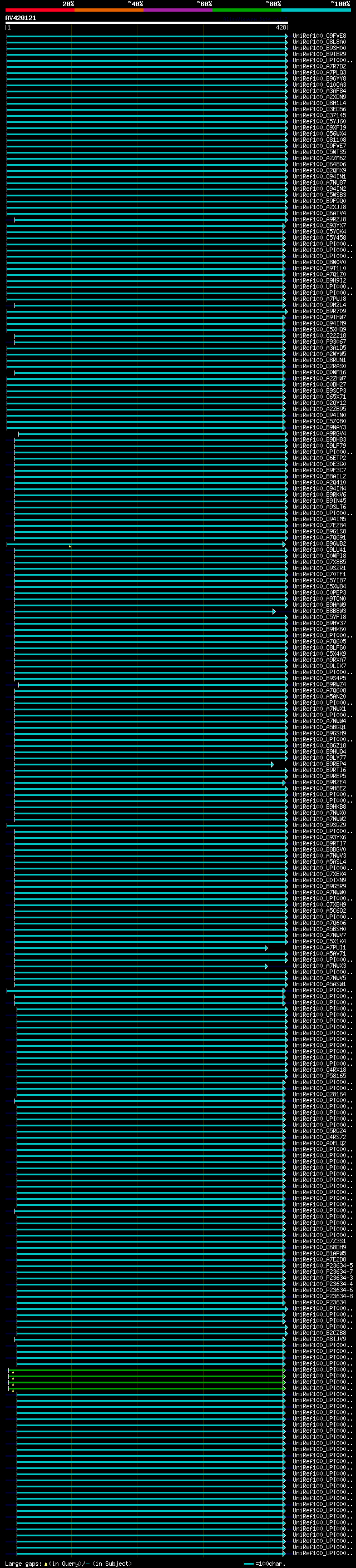This screenshot has height=1568, width=356.
Task: Click the =100char scale legend
Action: (265, 1564)
